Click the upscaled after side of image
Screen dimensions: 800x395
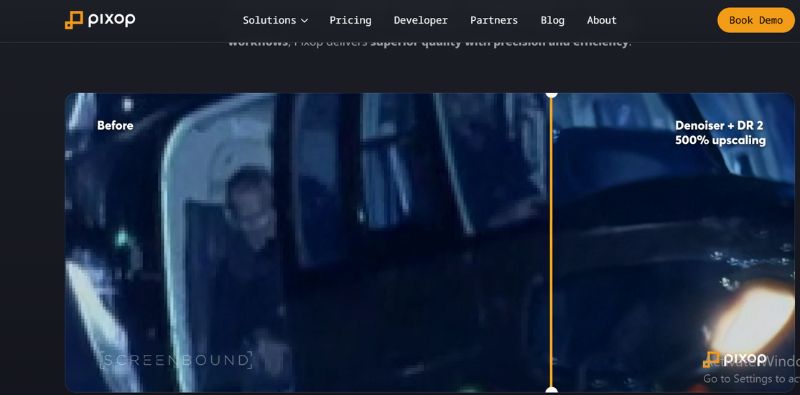673,242
